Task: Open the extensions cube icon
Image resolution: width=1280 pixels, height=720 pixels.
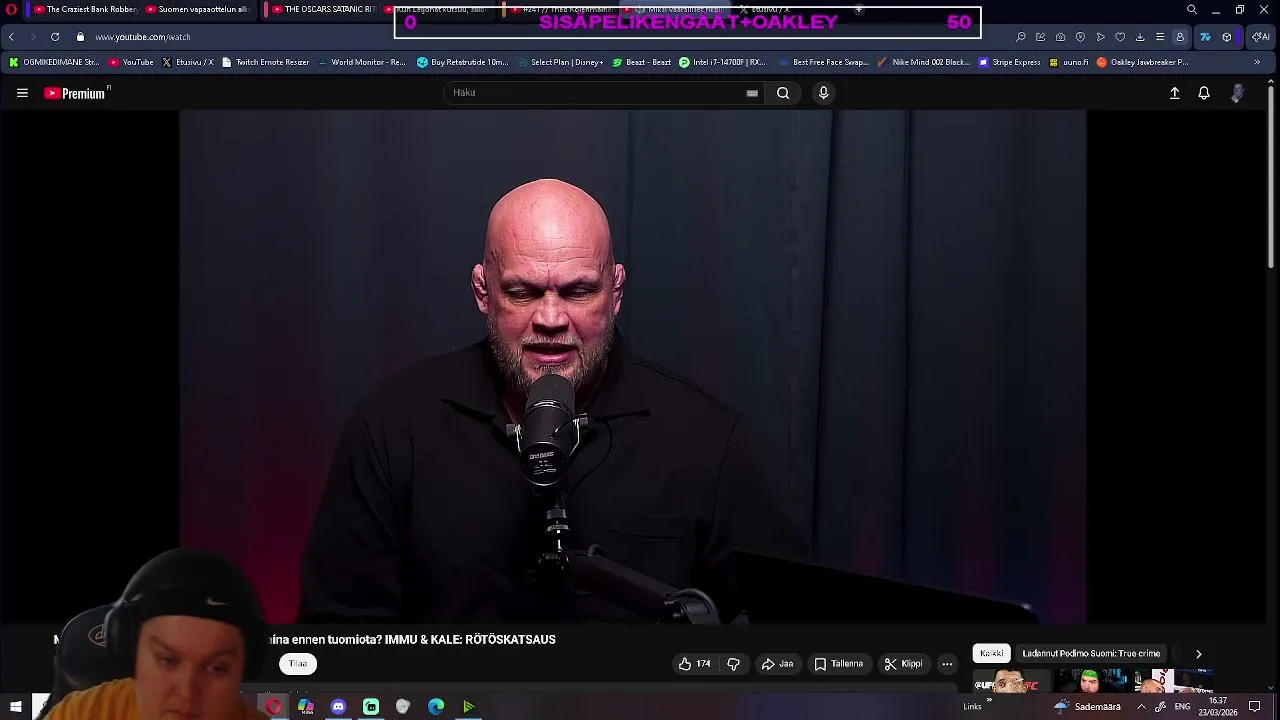Action: pos(1227,37)
